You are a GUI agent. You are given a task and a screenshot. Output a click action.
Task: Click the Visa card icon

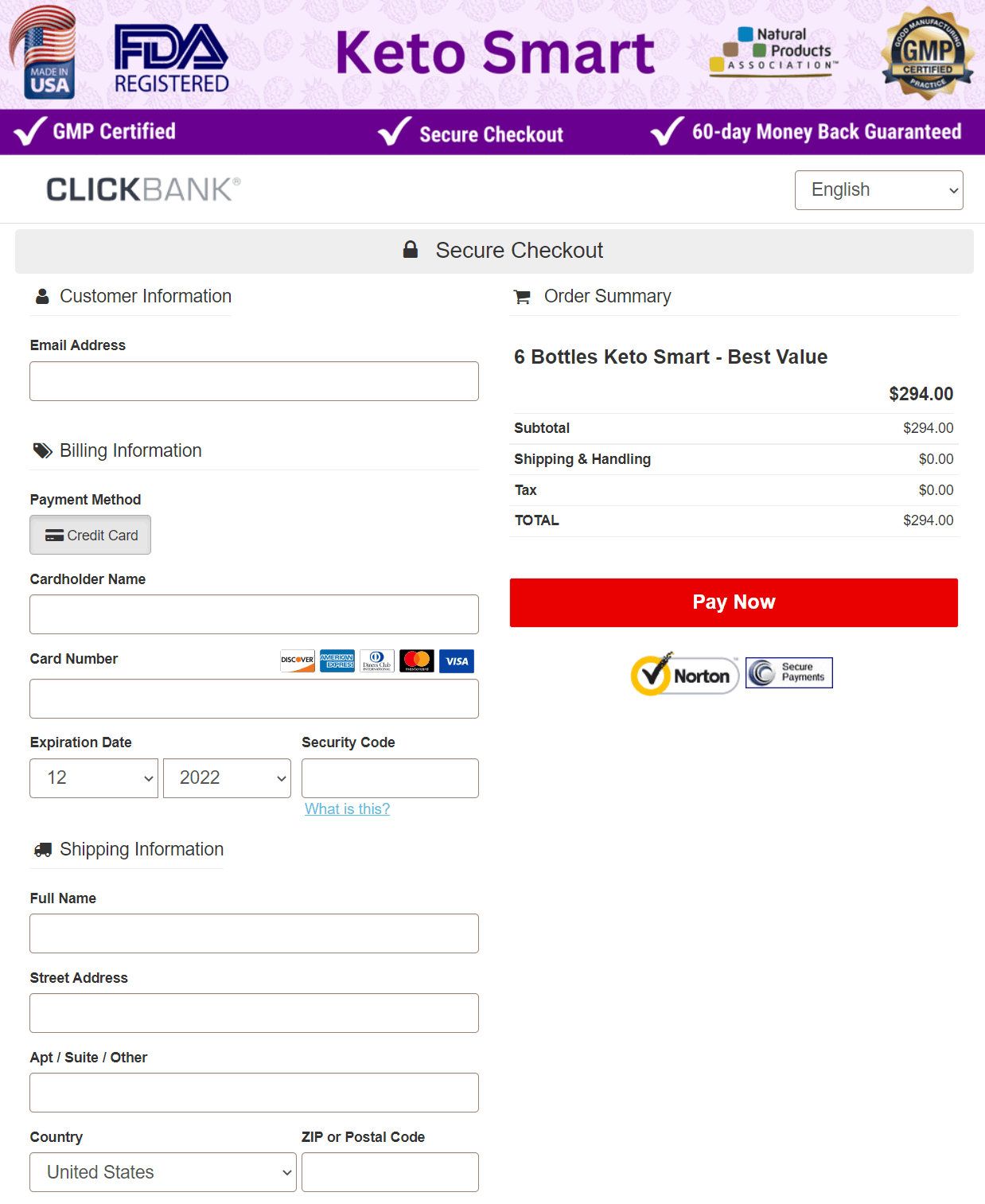(457, 661)
